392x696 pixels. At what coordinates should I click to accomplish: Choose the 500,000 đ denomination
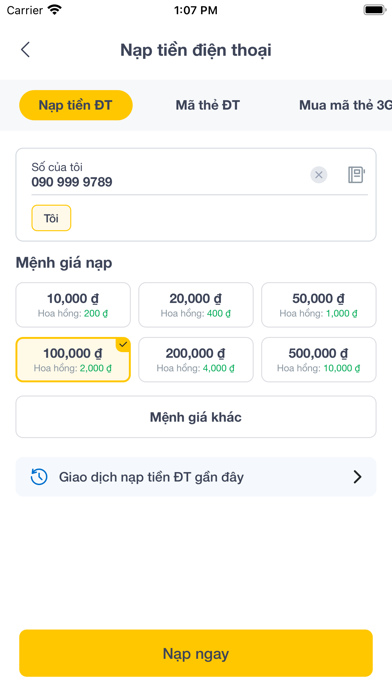pos(319,360)
